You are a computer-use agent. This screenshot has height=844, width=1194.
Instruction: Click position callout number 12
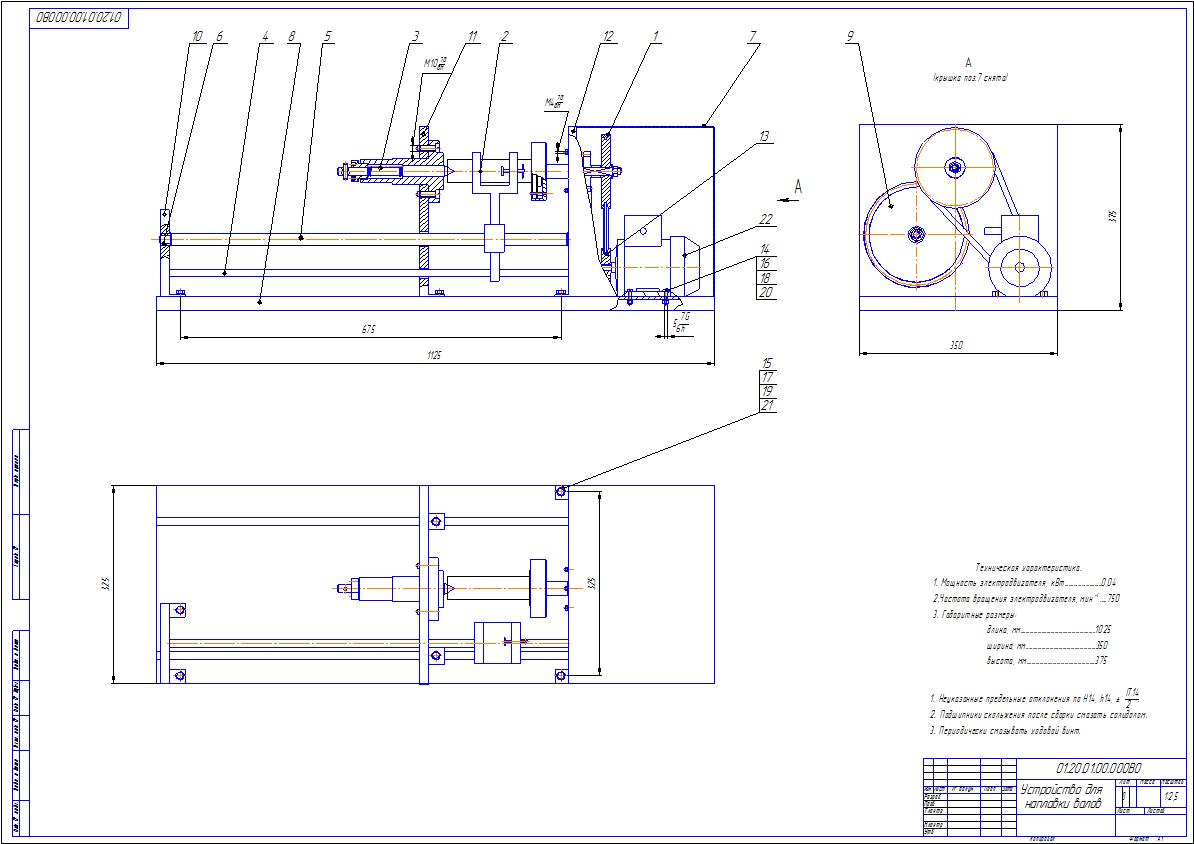(x=607, y=36)
